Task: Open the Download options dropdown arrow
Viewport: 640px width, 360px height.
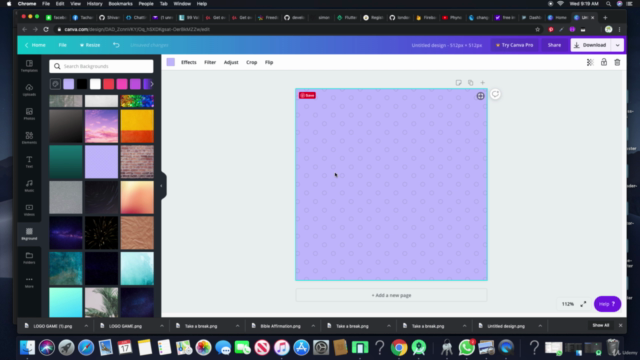Action: [618, 45]
